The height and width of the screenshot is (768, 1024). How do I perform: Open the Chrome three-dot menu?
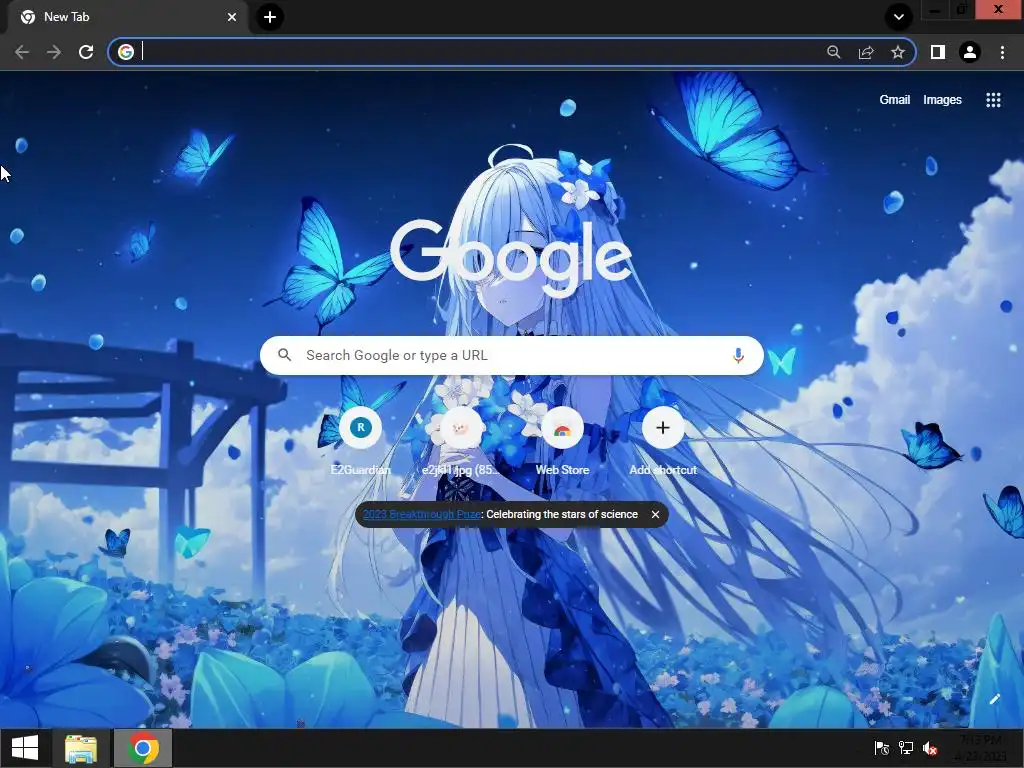coord(1002,52)
